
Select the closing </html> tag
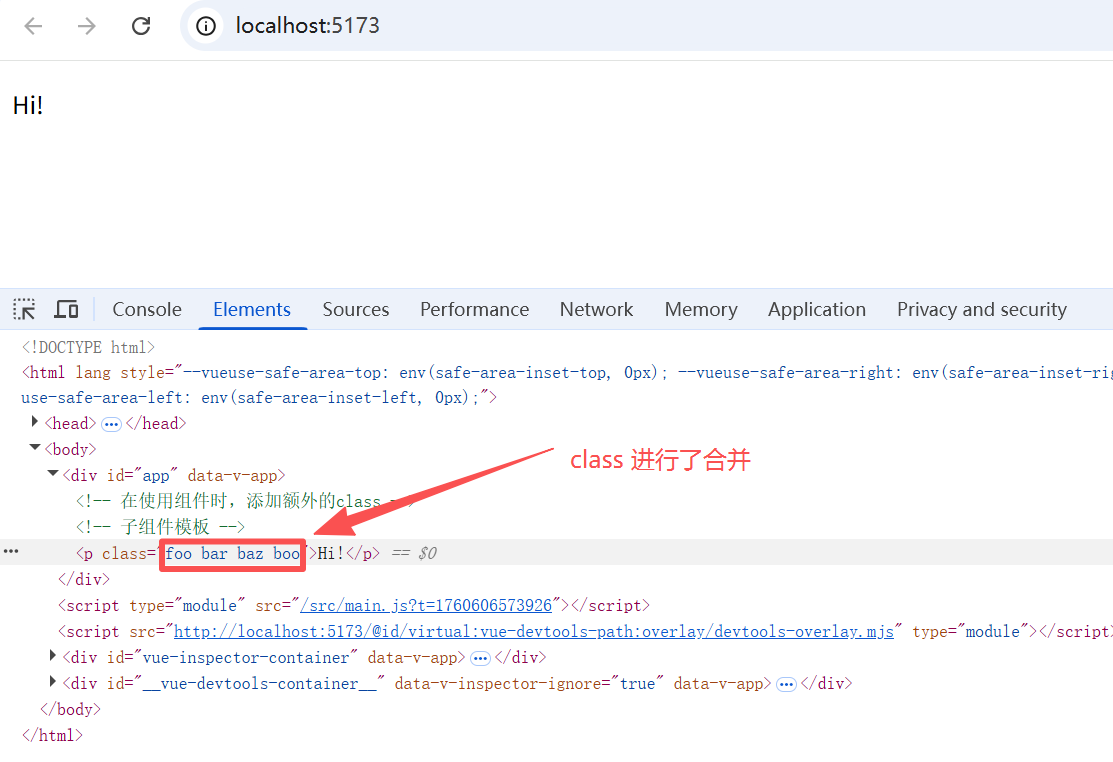coord(53,736)
